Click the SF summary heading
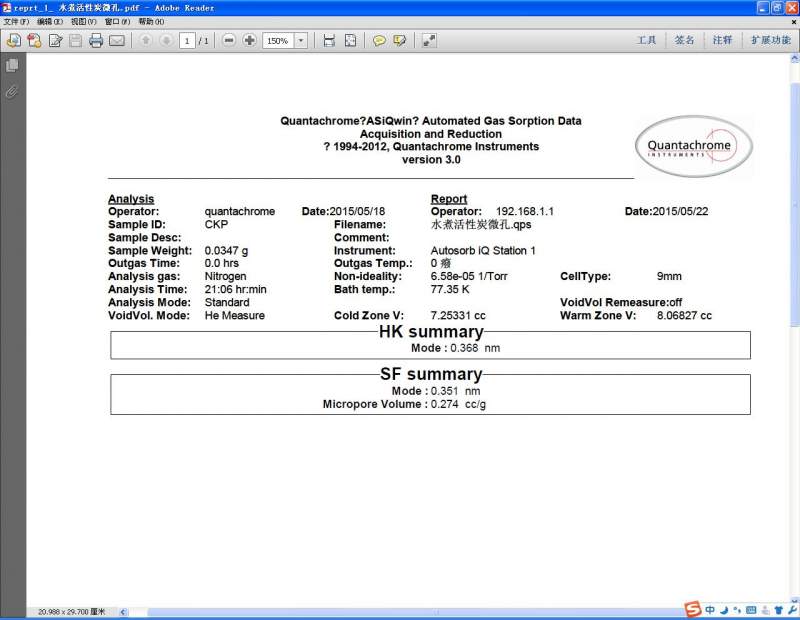Viewport: 800px width, 620px height. [x=431, y=374]
